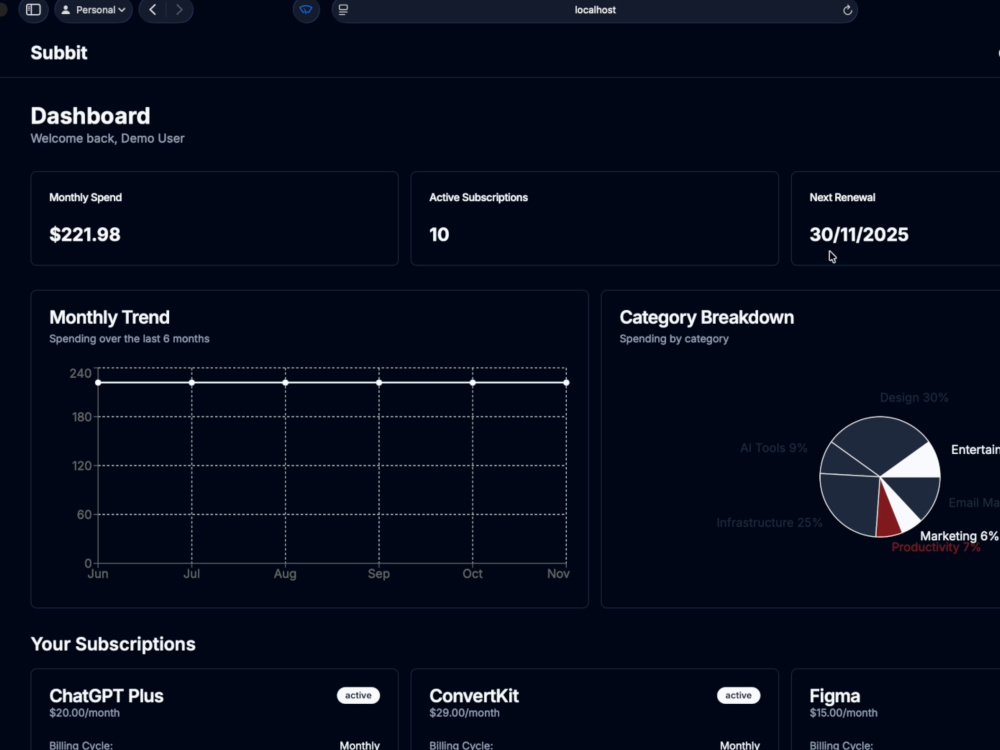The image size is (1000, 750).
Task: Click the Category Breakdown title
Action: tap(707, 318)
